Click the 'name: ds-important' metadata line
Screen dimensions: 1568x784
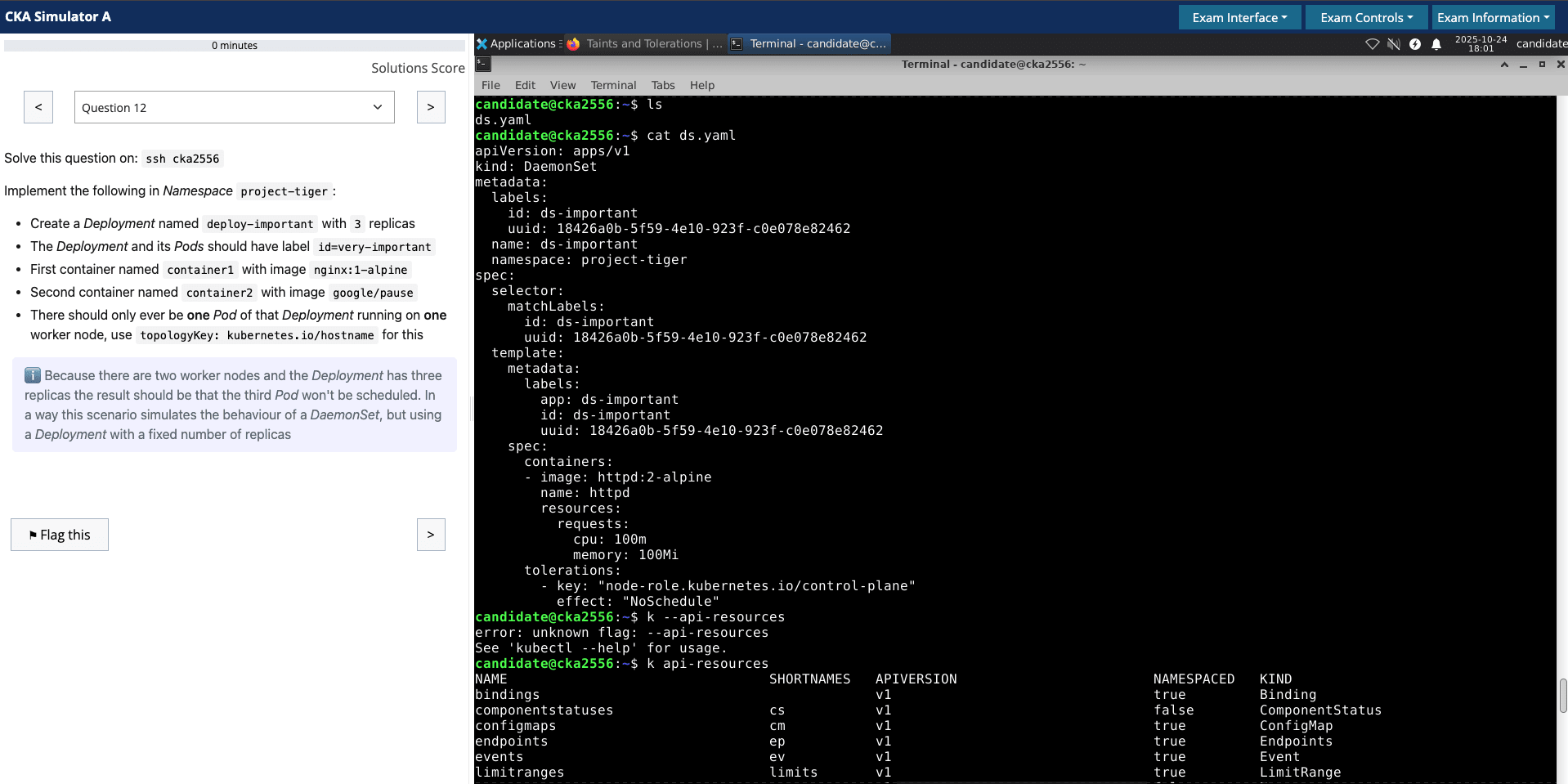pos(564,244)
